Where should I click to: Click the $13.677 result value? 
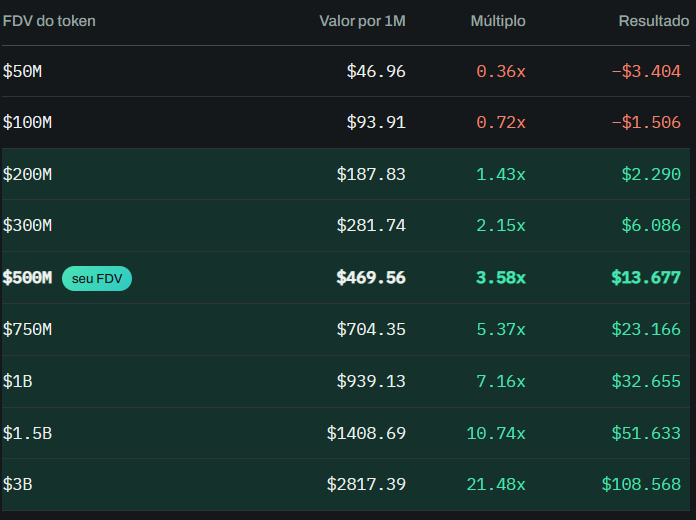pos(646,278)
